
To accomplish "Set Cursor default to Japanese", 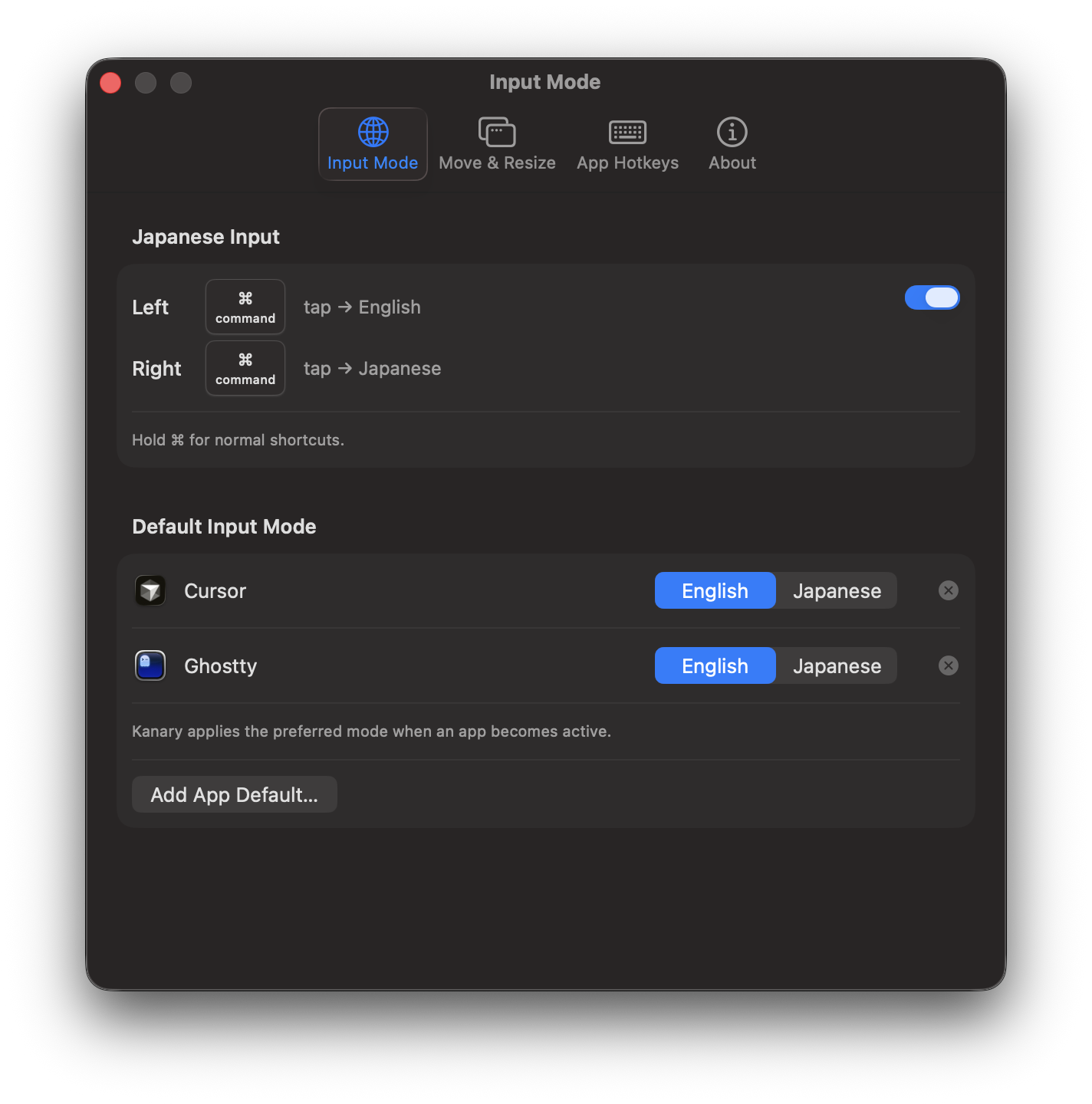I will (x=837, y=590).
